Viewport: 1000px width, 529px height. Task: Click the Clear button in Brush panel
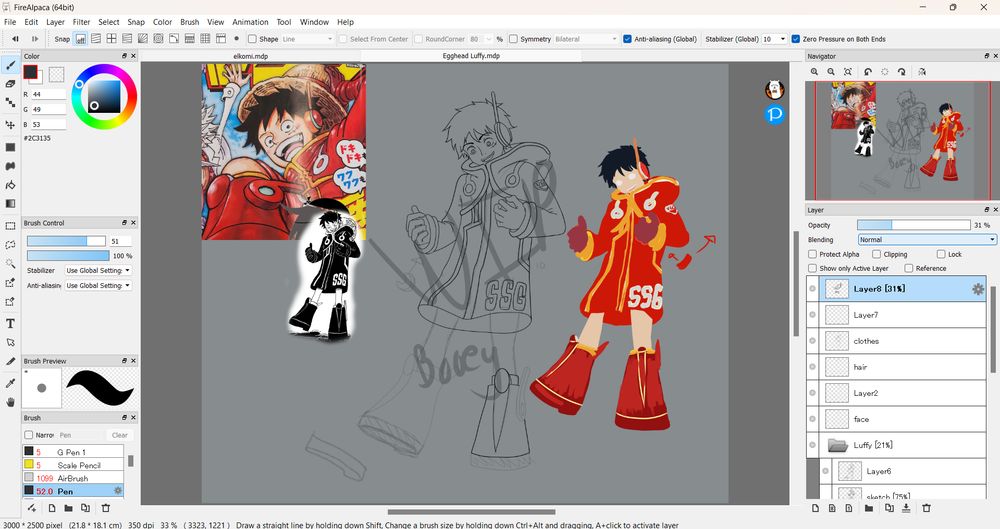point(120,435)
